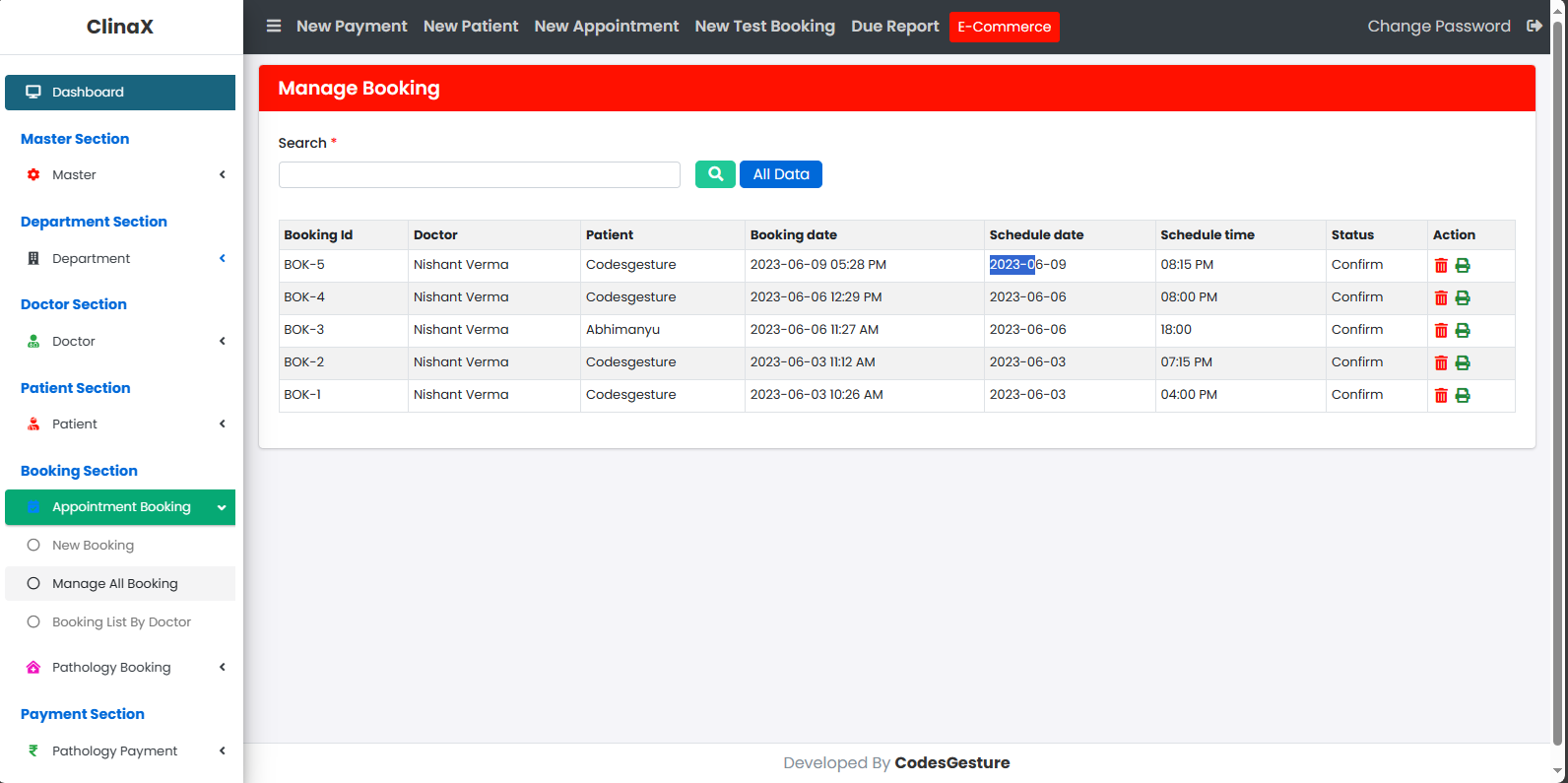Print booking BOK-5 with printer icon

[1463, 266]
